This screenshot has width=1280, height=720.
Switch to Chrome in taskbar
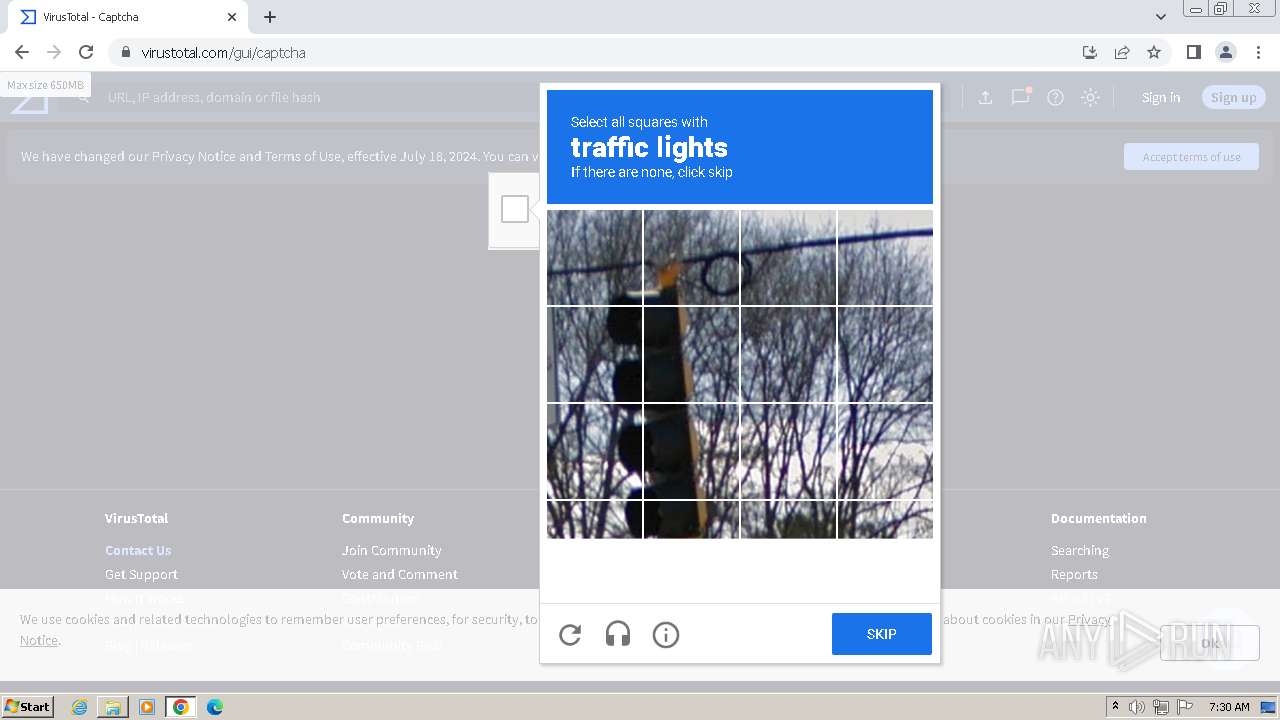(181, 707)
